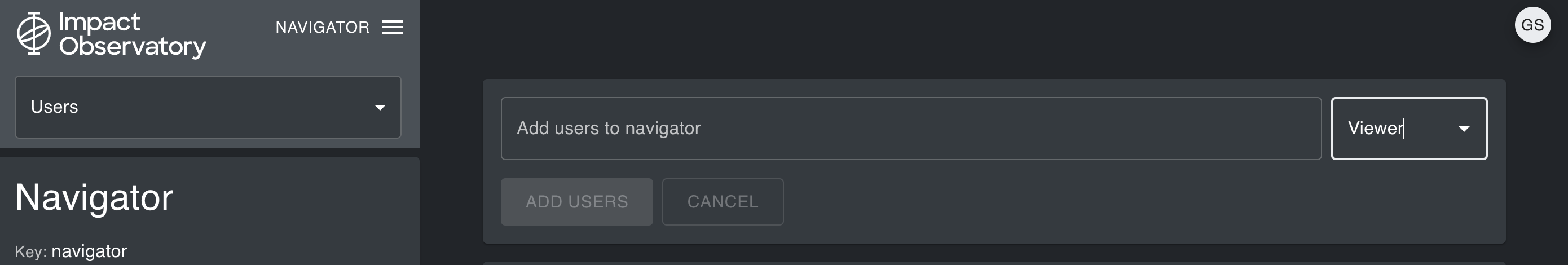Viewport: 1568px width, 265px height.
Task: Click the lowercase navigator key value
Action: click(x=89, y=251)
